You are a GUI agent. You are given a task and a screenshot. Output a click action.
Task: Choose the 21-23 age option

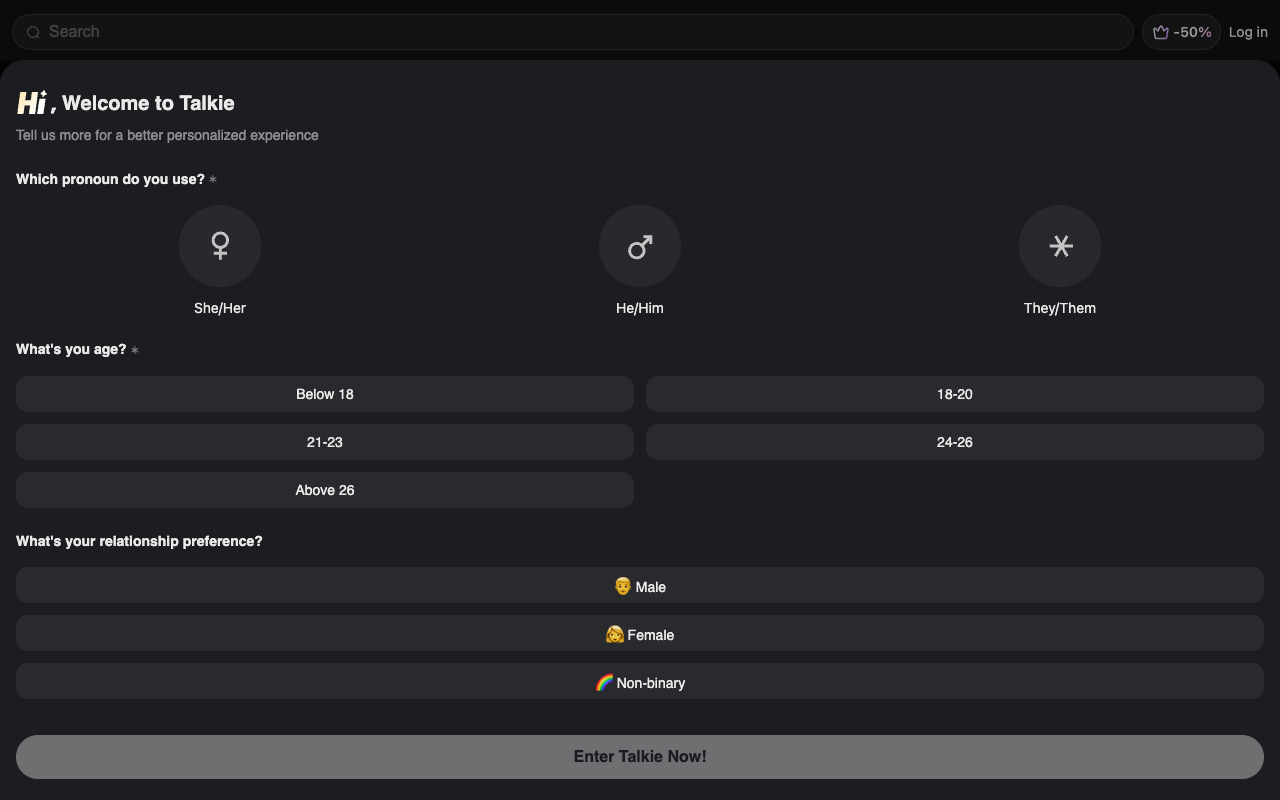click(x=325, y=442)
